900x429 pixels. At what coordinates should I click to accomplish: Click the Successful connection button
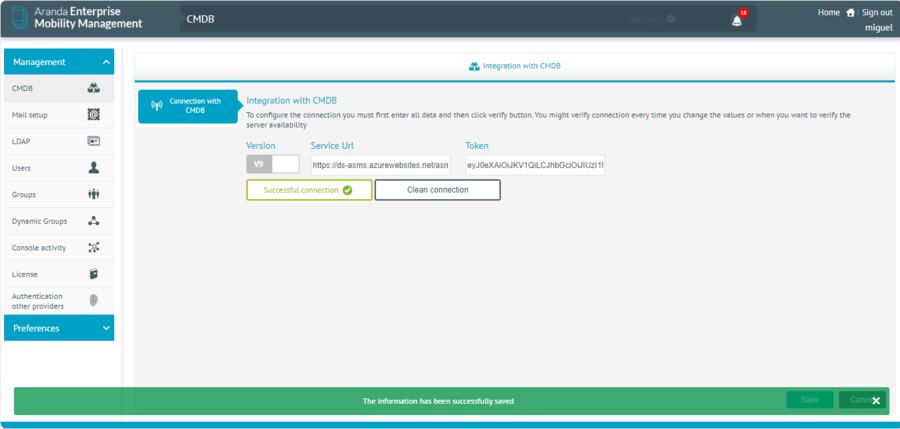[x=309, y=190]
